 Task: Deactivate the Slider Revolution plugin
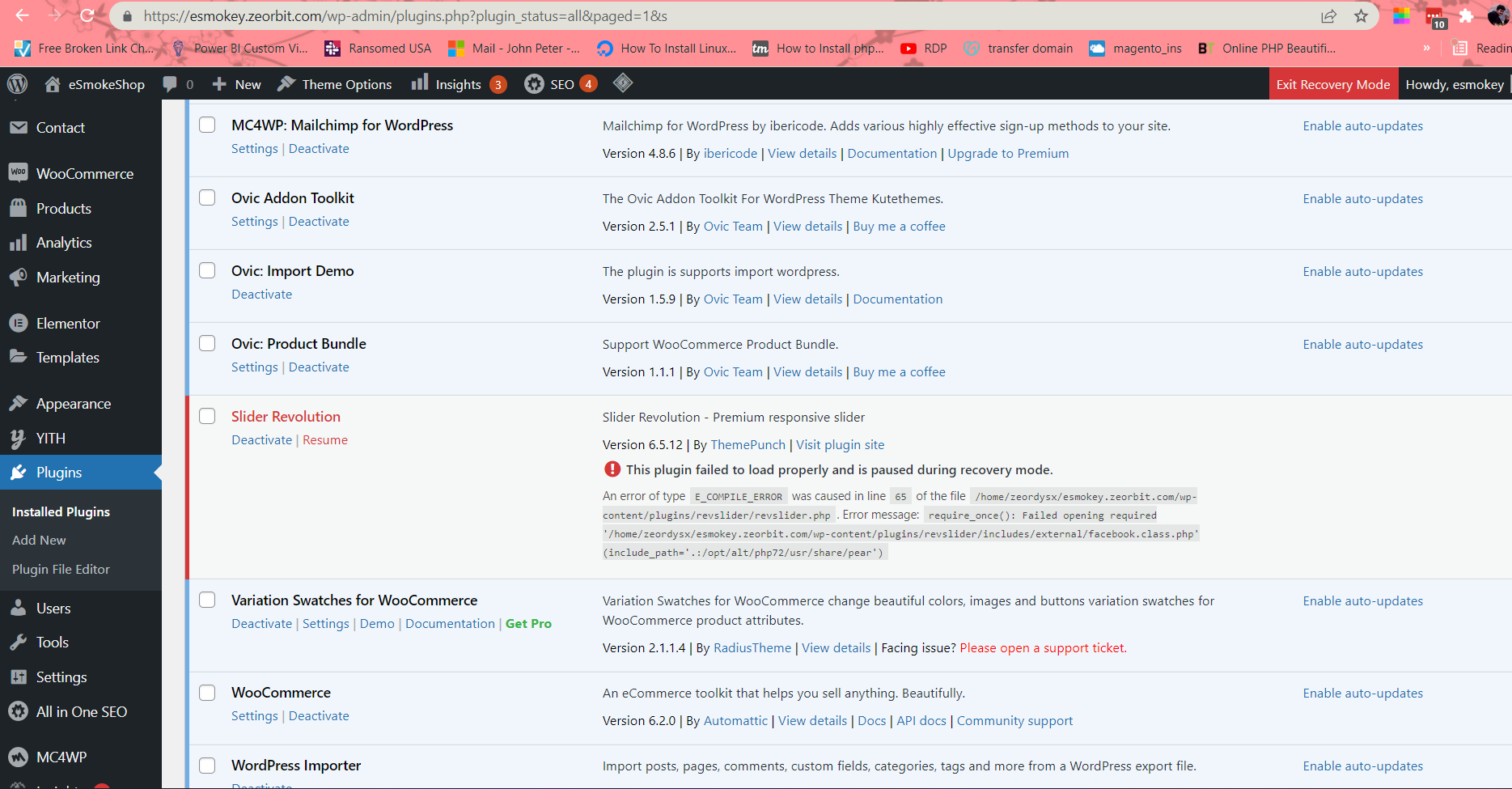[261, 440]
